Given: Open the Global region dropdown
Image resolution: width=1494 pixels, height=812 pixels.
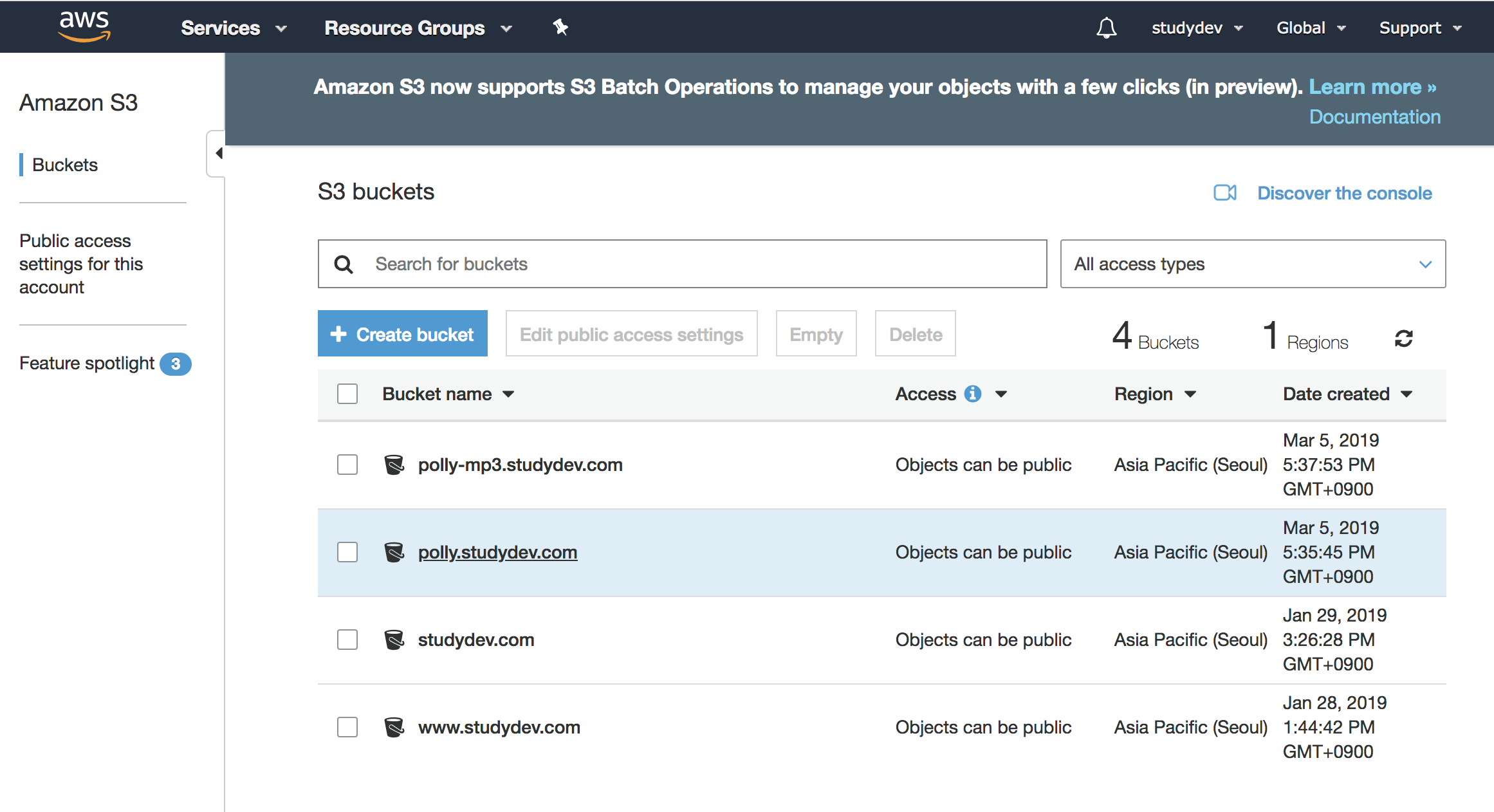Looking at the screenshot, I should pyautogui.click(x=1311, y=28).
